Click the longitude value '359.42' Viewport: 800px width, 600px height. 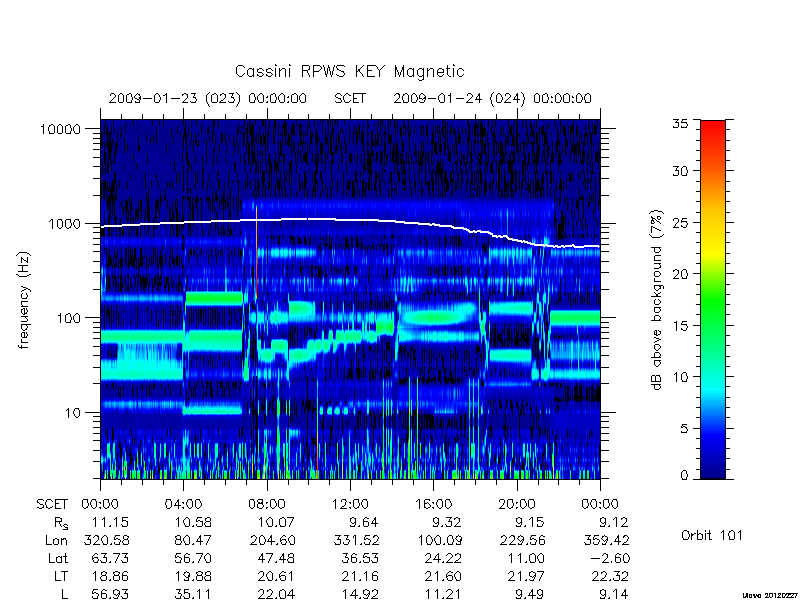coord(606,540)
